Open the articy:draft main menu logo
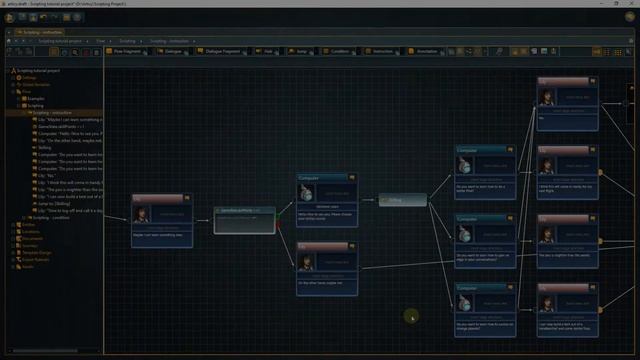The height and width of the screenshot is (360, 640). coord(9,18)
